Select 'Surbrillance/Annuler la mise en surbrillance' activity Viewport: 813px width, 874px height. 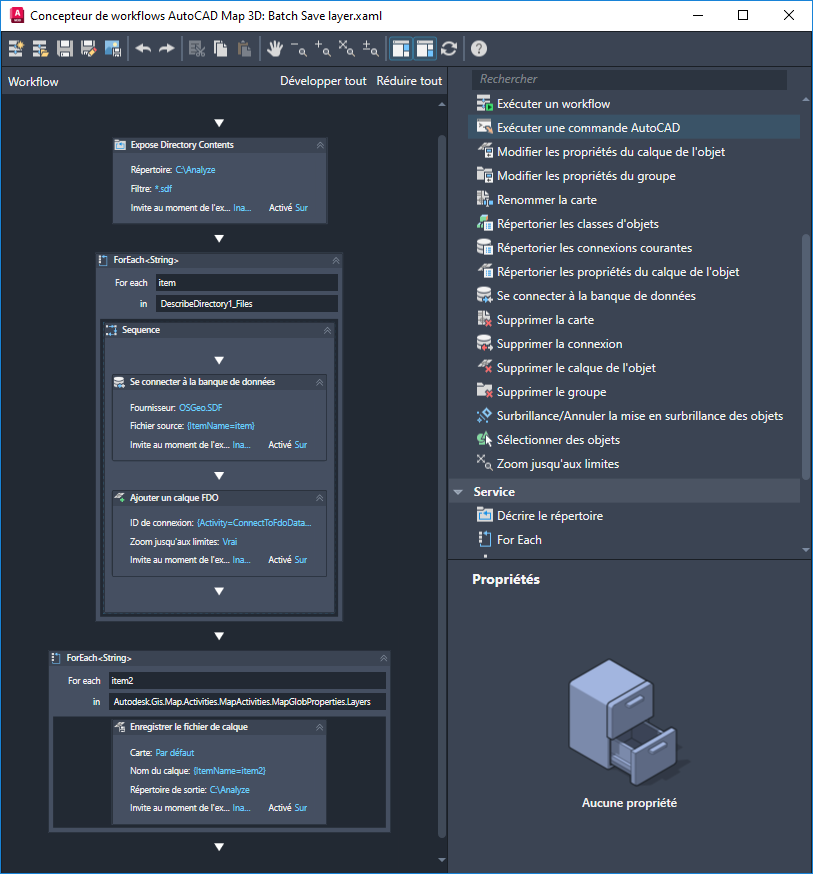(630, 416)
